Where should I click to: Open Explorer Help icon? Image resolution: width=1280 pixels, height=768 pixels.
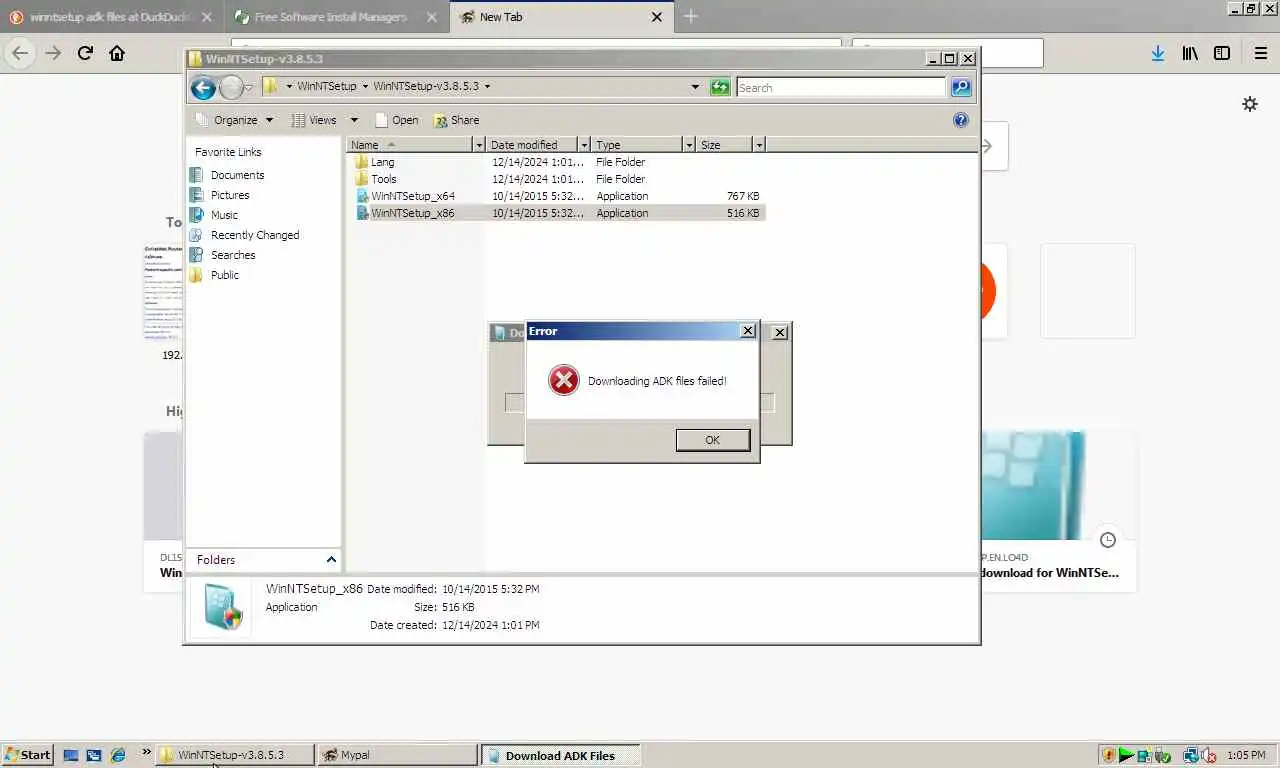click(x=961, y=120)
